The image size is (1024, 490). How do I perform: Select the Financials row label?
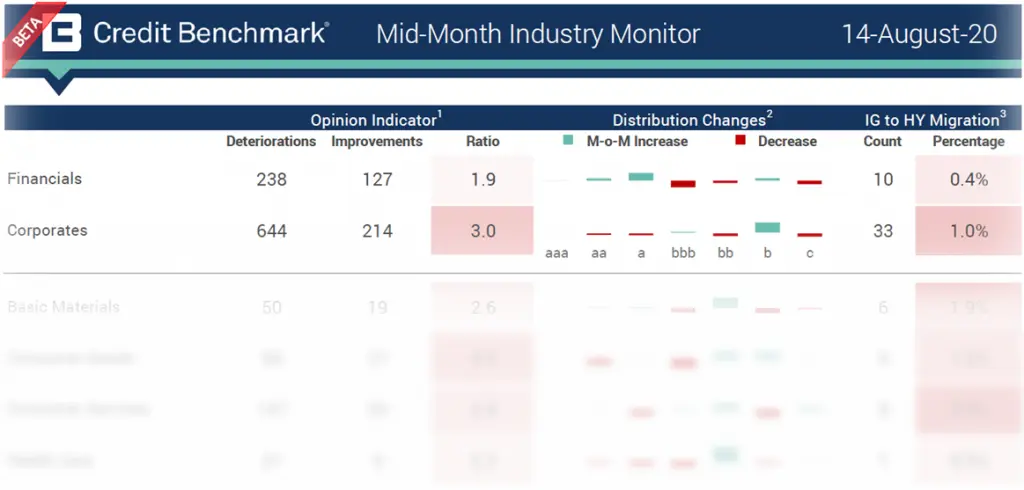44,178
